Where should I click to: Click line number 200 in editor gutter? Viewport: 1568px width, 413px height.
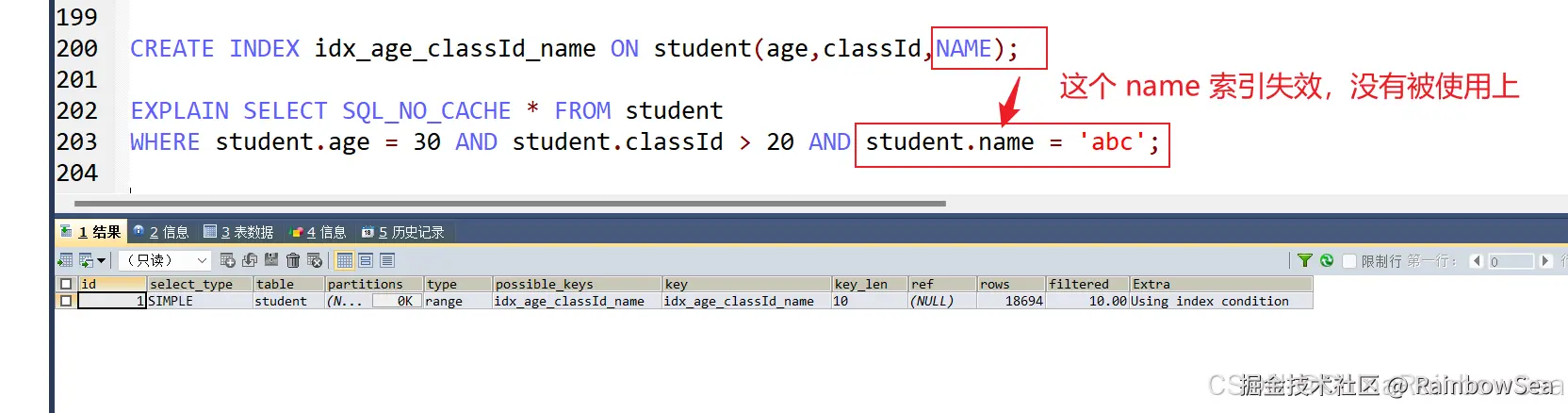(77, 48)
